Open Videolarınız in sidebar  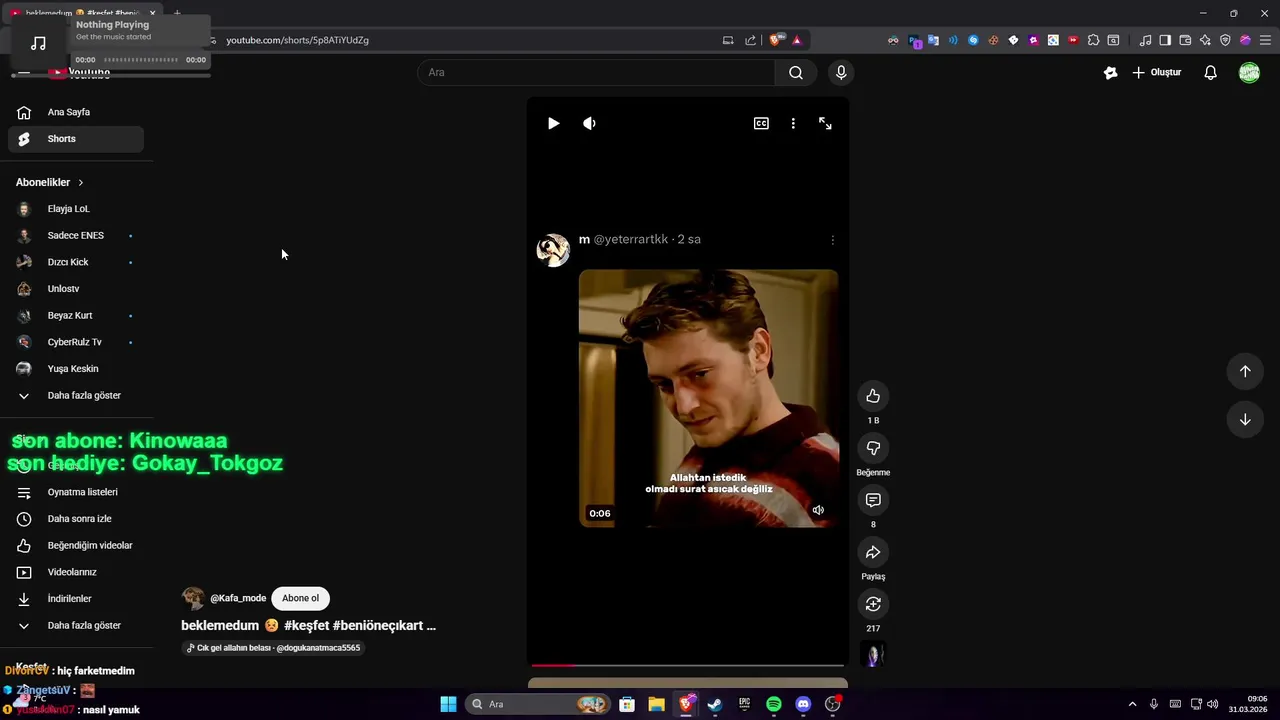pos(76,572)
